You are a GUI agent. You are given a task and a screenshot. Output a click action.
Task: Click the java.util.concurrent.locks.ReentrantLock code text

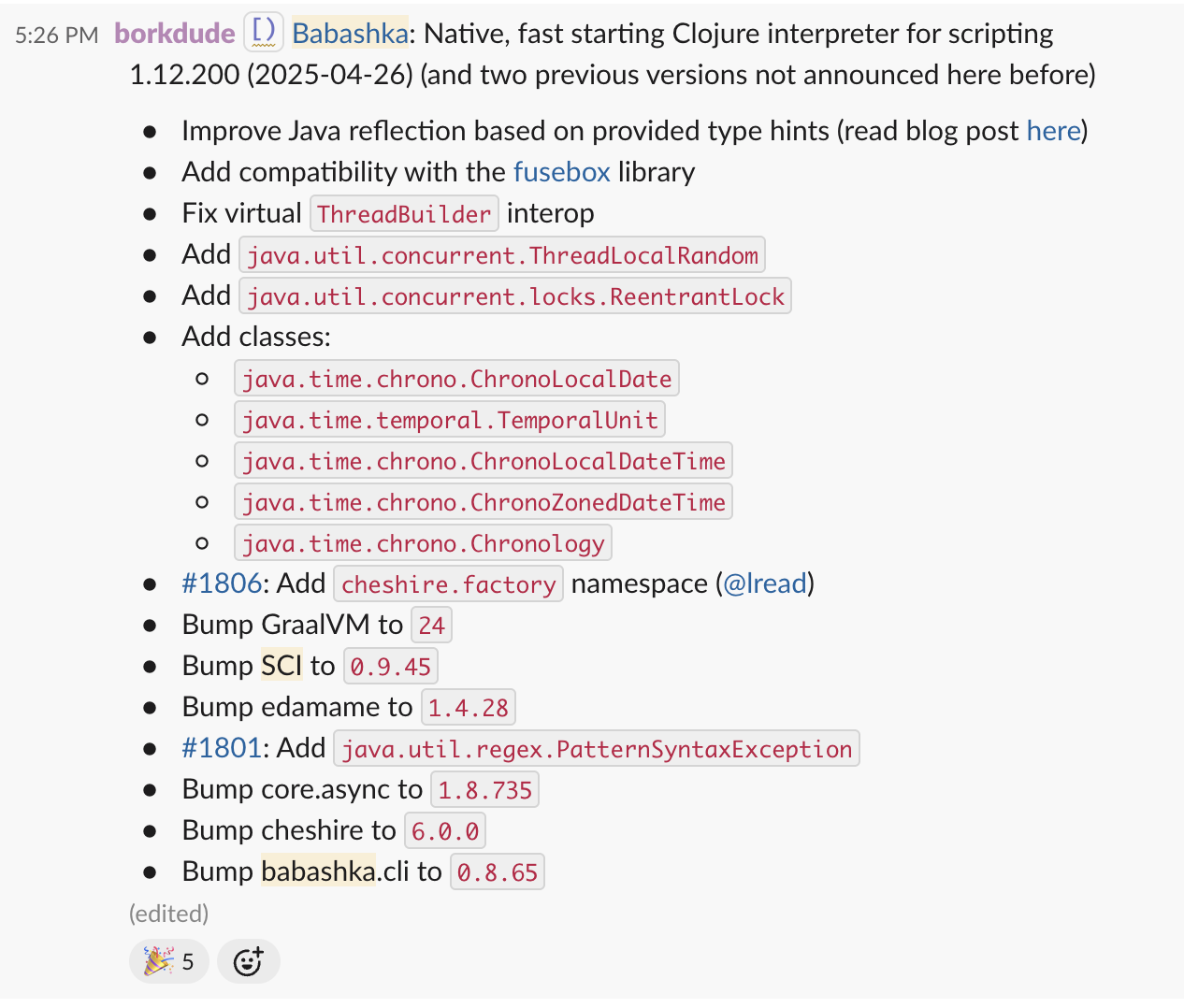[515, 296]
